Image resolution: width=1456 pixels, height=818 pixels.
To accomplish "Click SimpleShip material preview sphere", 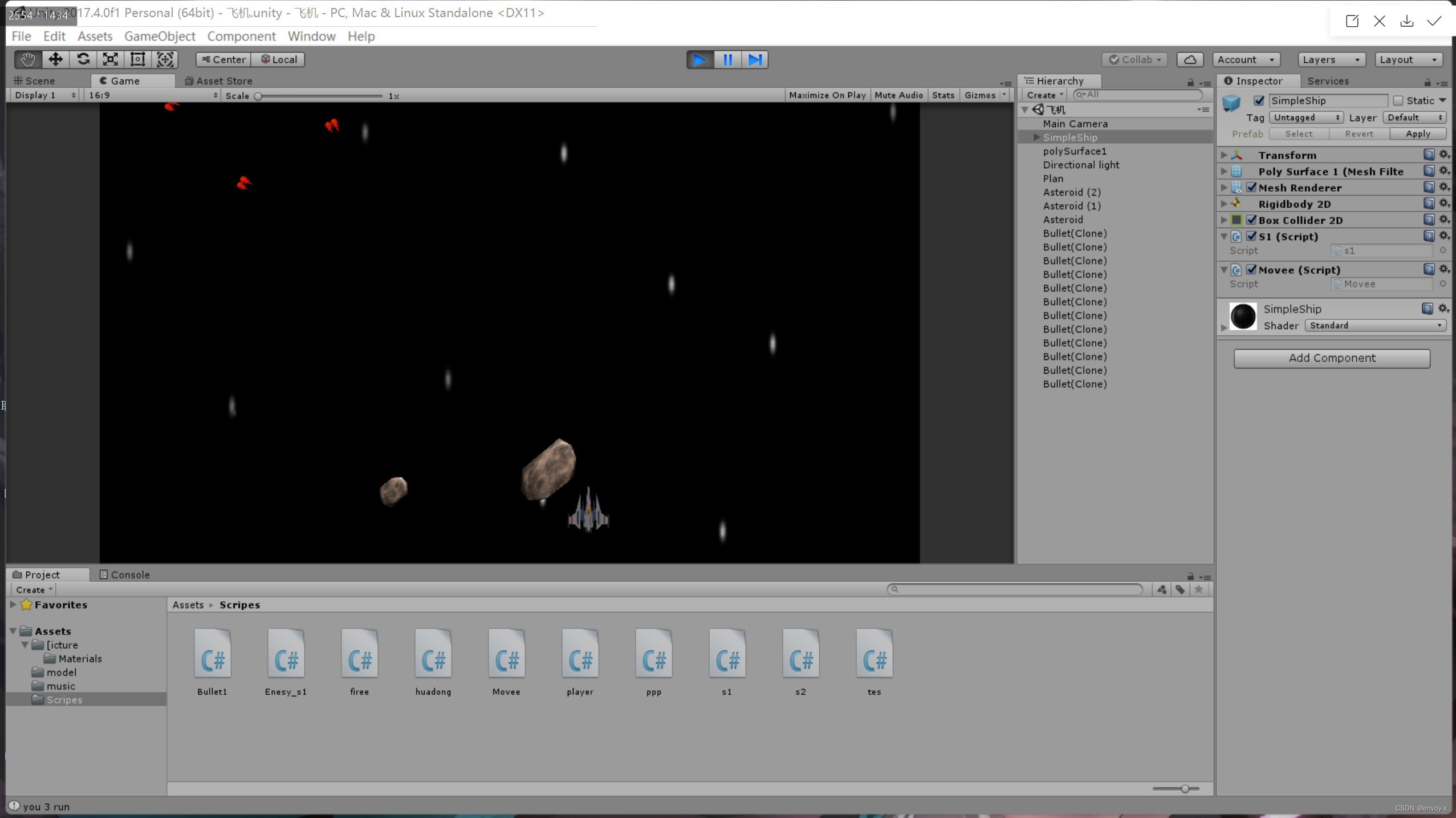I will tap(1243, 316).
